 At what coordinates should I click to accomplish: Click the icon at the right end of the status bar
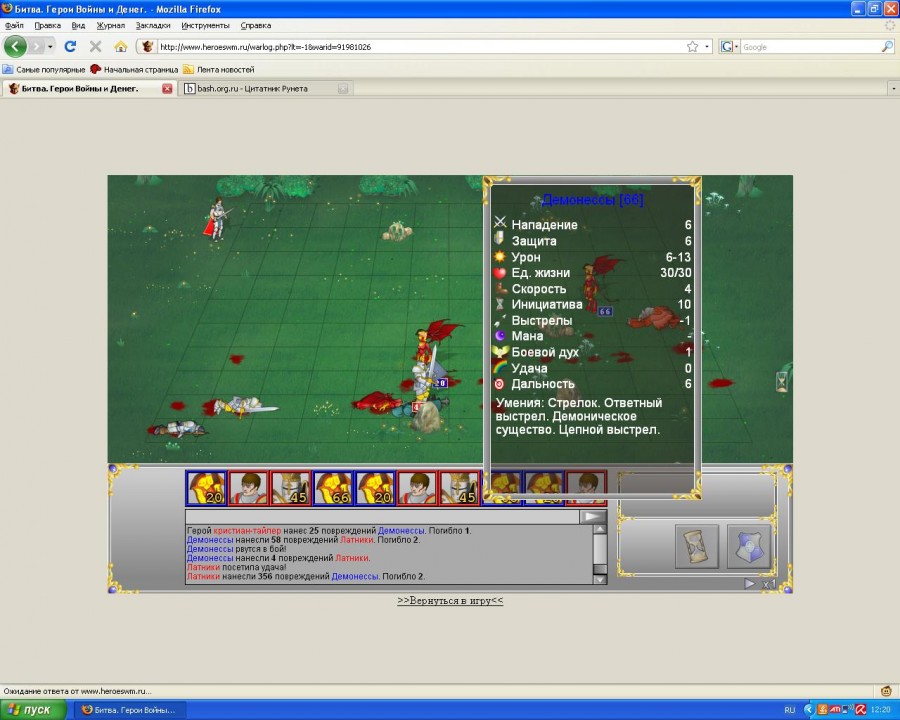[x=886, y=691]
